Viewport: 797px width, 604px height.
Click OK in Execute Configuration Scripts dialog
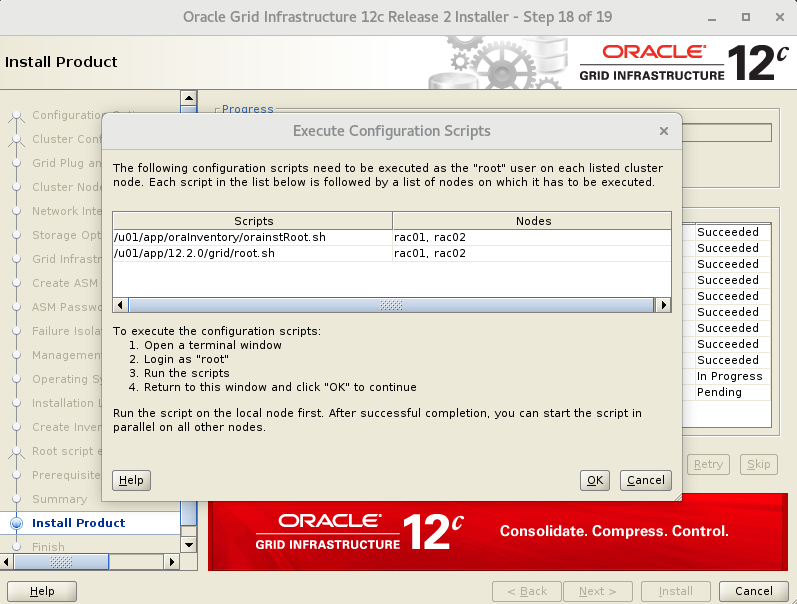[x=595, y=480]
